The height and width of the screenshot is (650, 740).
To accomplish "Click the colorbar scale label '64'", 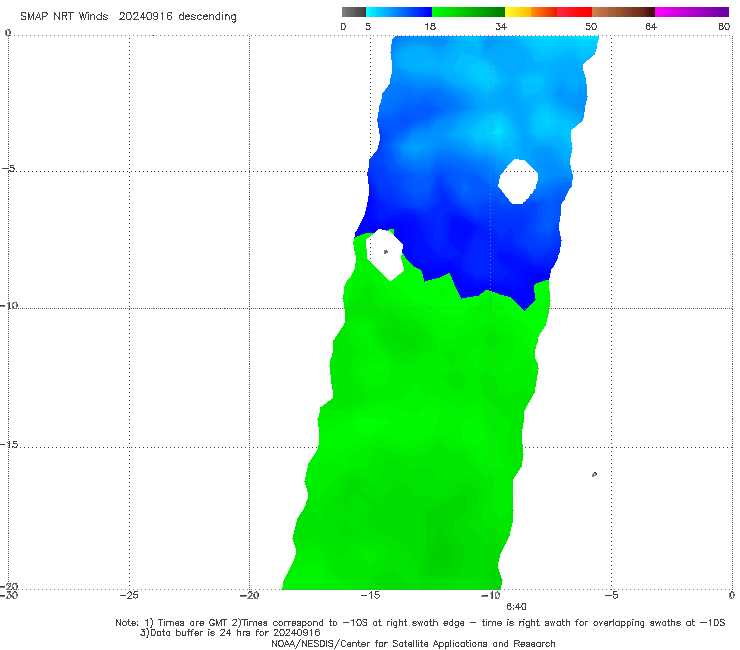I will pos(651,27).
